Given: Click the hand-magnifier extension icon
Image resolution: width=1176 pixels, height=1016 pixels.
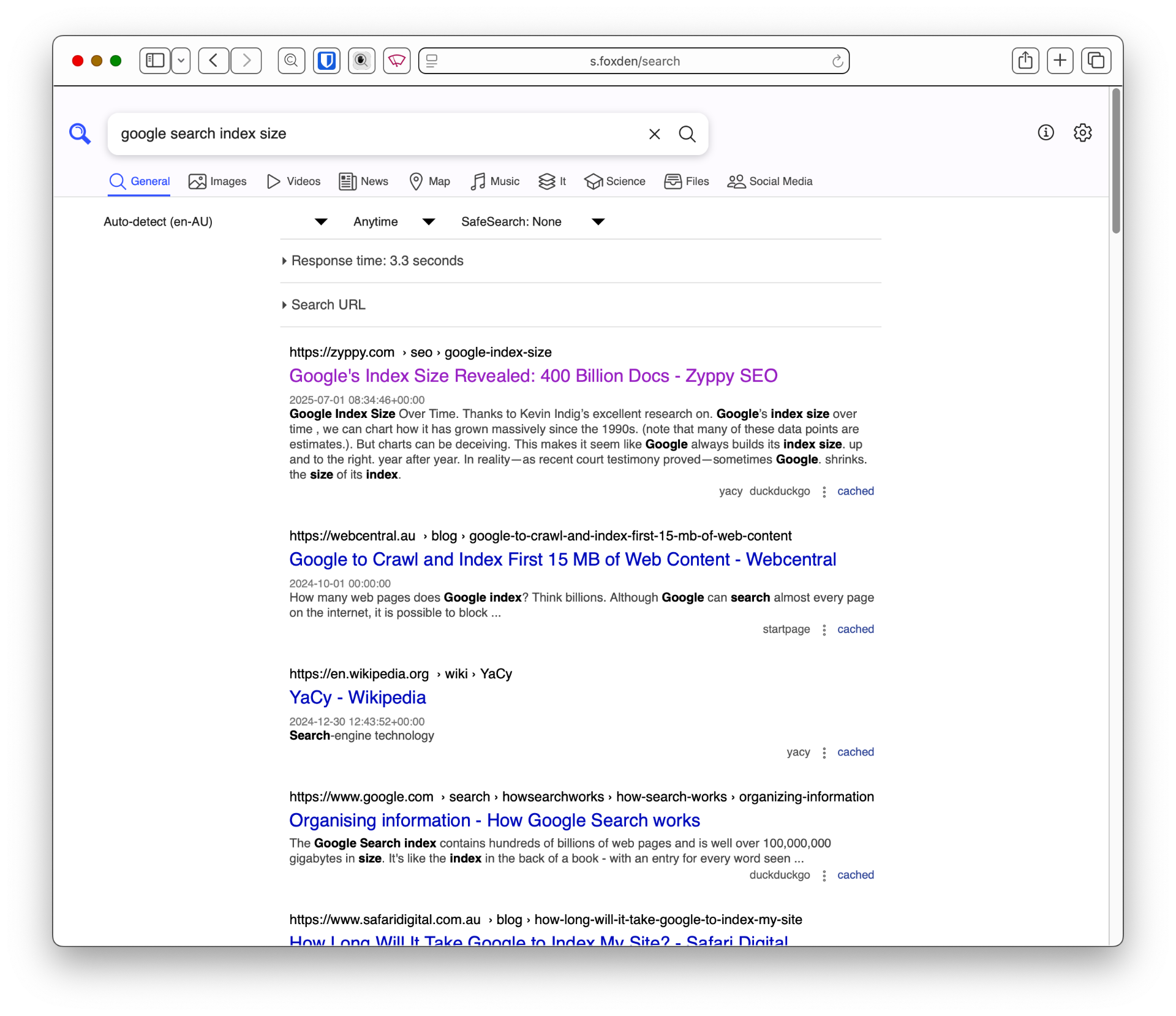Looking at the screenshot, I should click(x=361, y=61).
